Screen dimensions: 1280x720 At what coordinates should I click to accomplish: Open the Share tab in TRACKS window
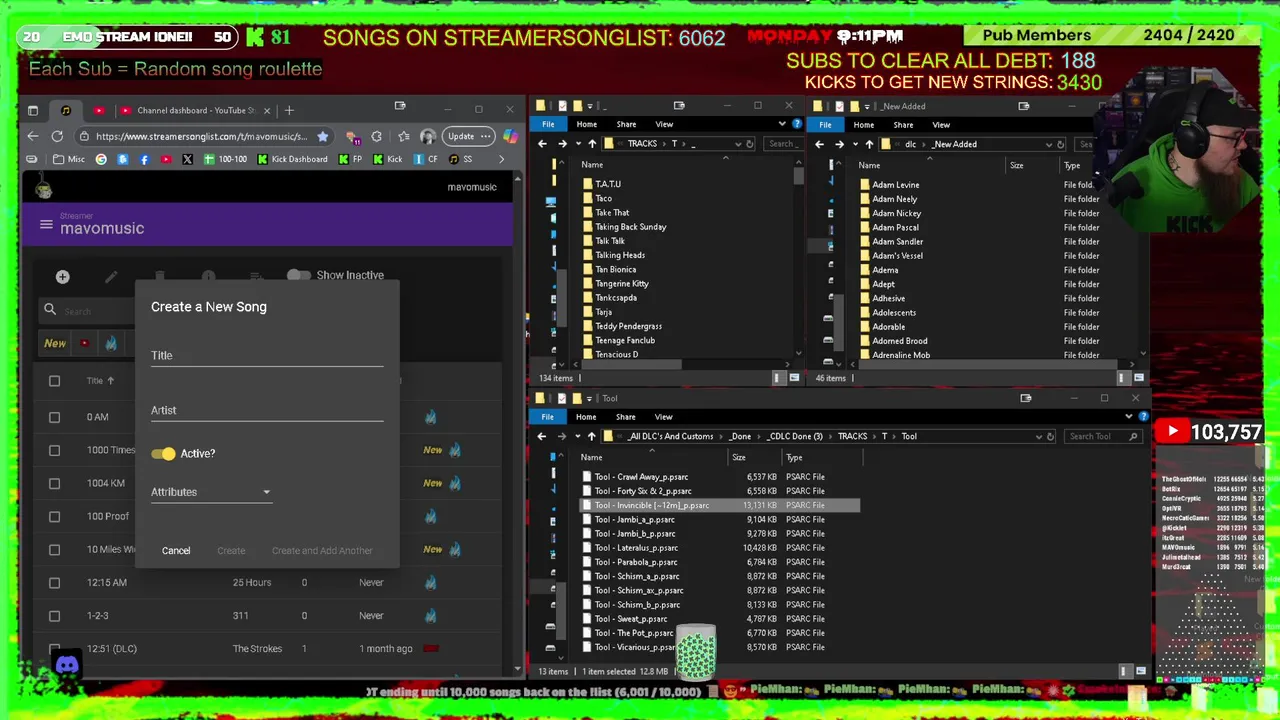tap(626, 125)
